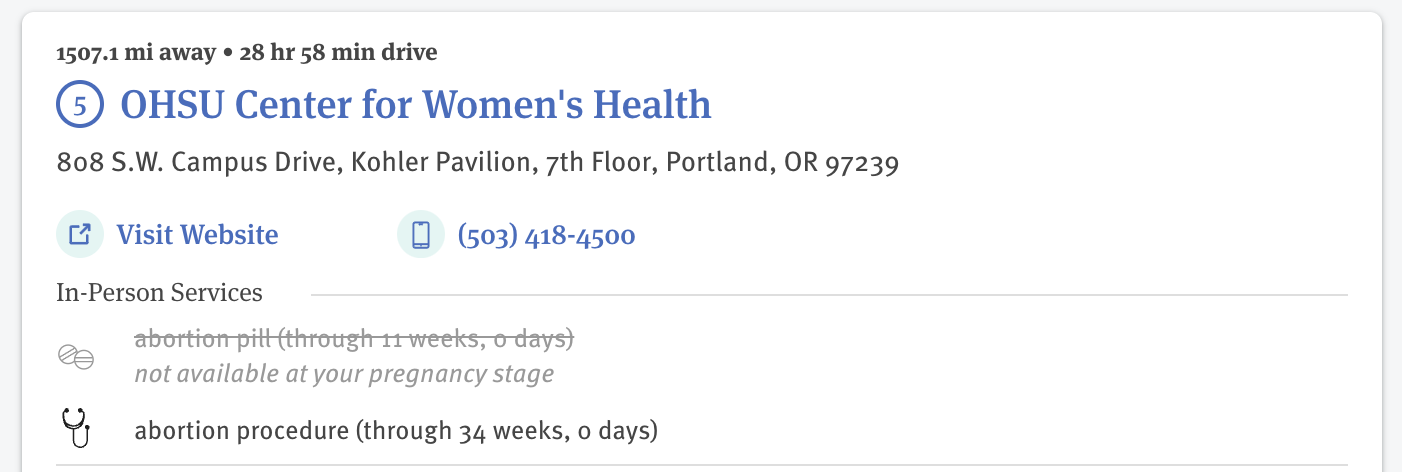
Task: Click the struck-through abortion pill service entry
Action: click(x=354, y=339)
